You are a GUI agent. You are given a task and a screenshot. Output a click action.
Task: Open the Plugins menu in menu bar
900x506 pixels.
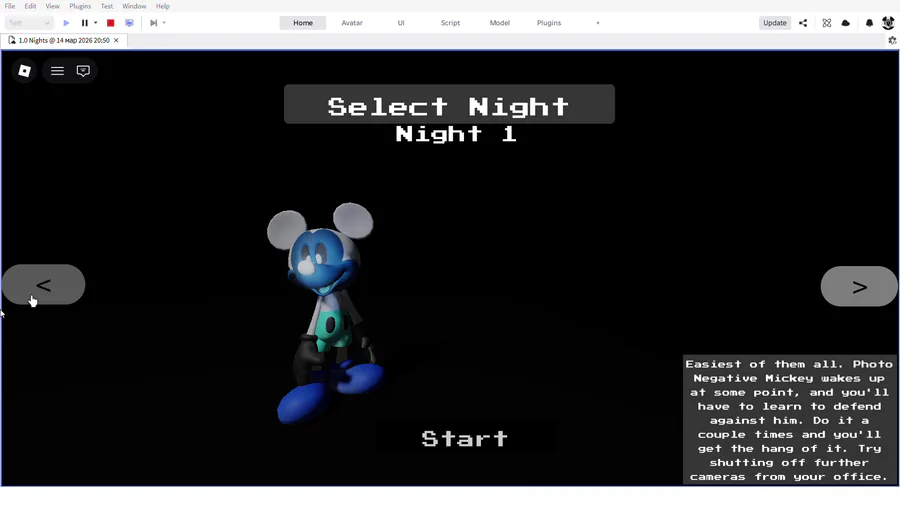[x=80, y=6]
